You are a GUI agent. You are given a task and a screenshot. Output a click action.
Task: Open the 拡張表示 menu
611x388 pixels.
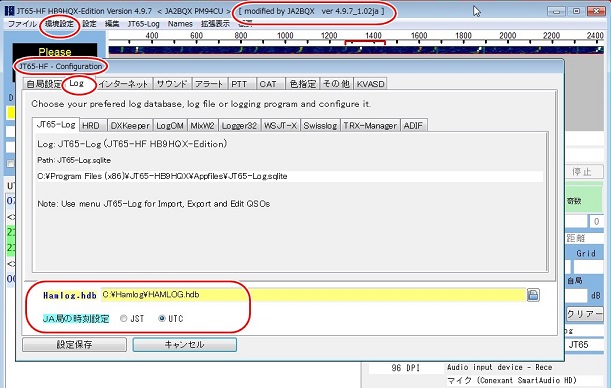[x=215, y=24]
